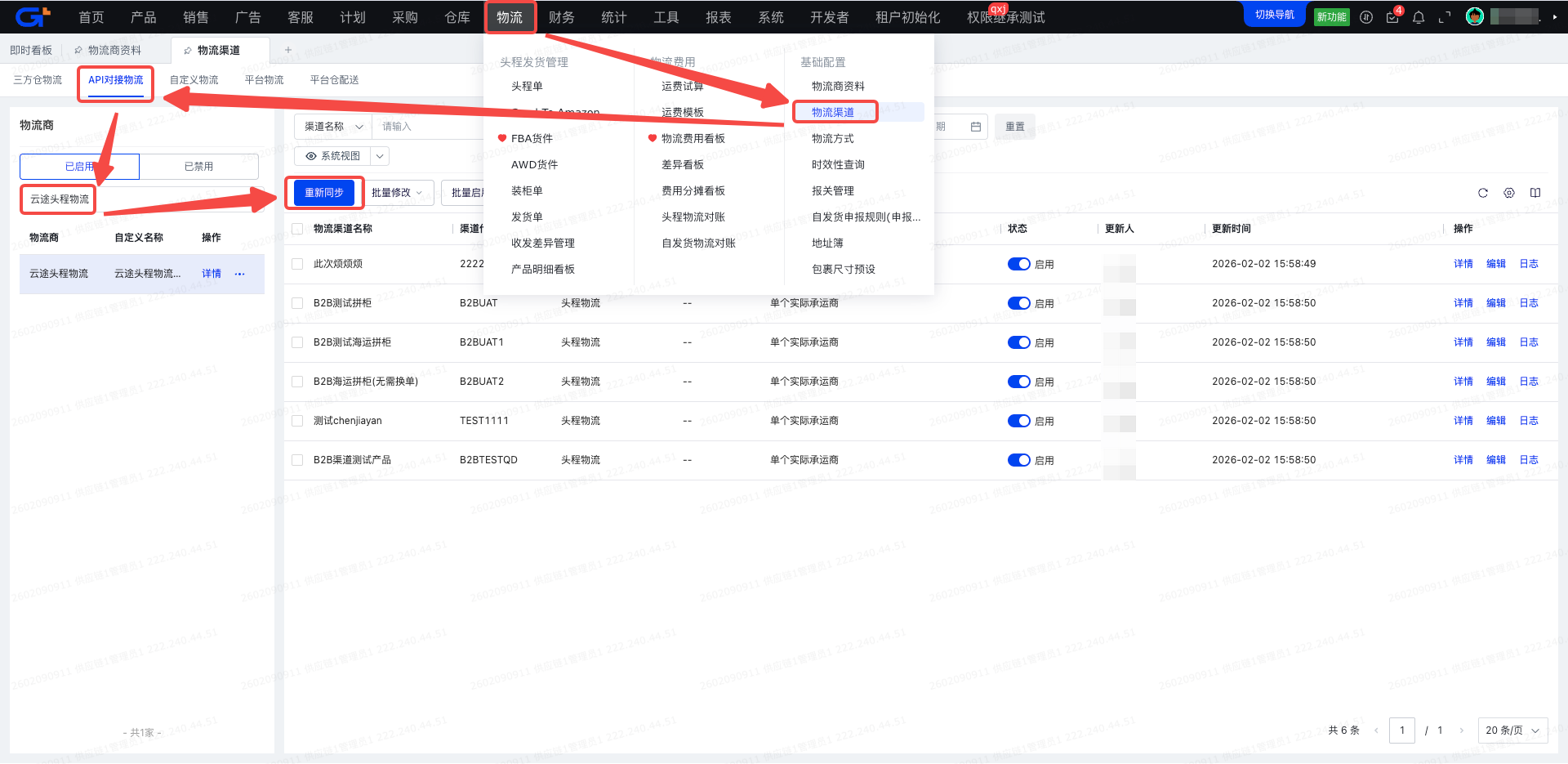Viewport: 1568px width, 764px height.
Task: Check the row for B2B测试海运拼柜
Action: click(297, 342)
